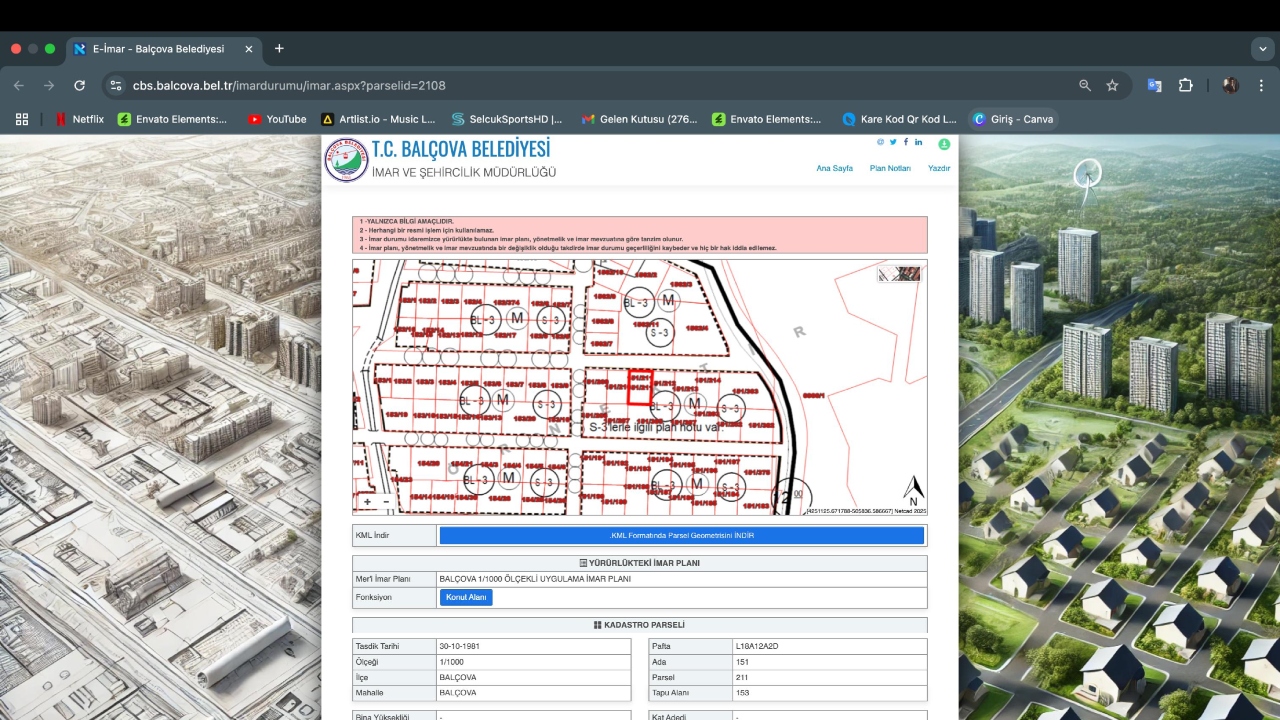Expand the Chrome tab search dropdown
The image size is (1280, 720).
coord(1262,49)
